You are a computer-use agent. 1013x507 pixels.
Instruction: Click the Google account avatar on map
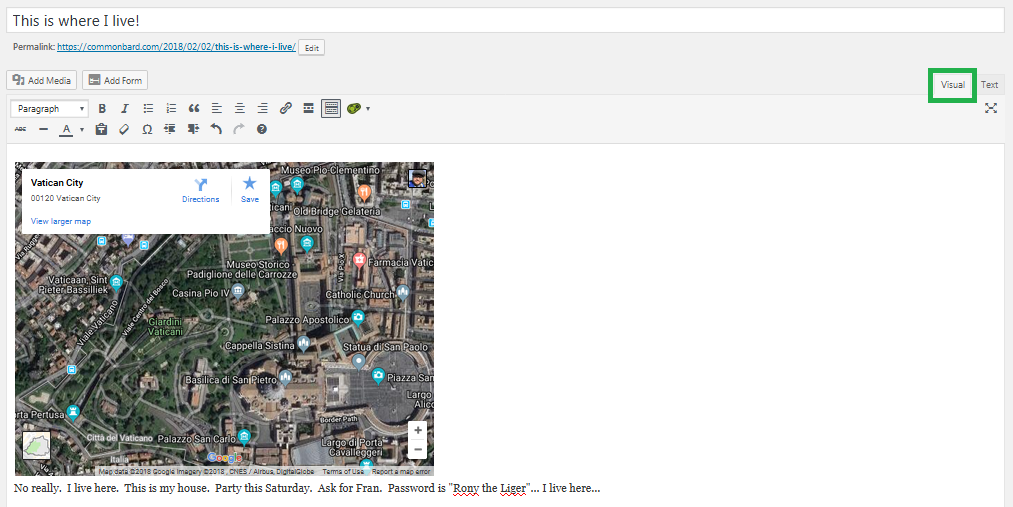(x=417, y=178)
